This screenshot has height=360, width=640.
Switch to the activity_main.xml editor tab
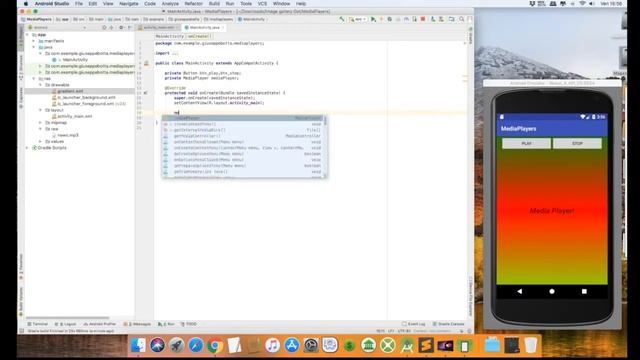coord(158,28)
